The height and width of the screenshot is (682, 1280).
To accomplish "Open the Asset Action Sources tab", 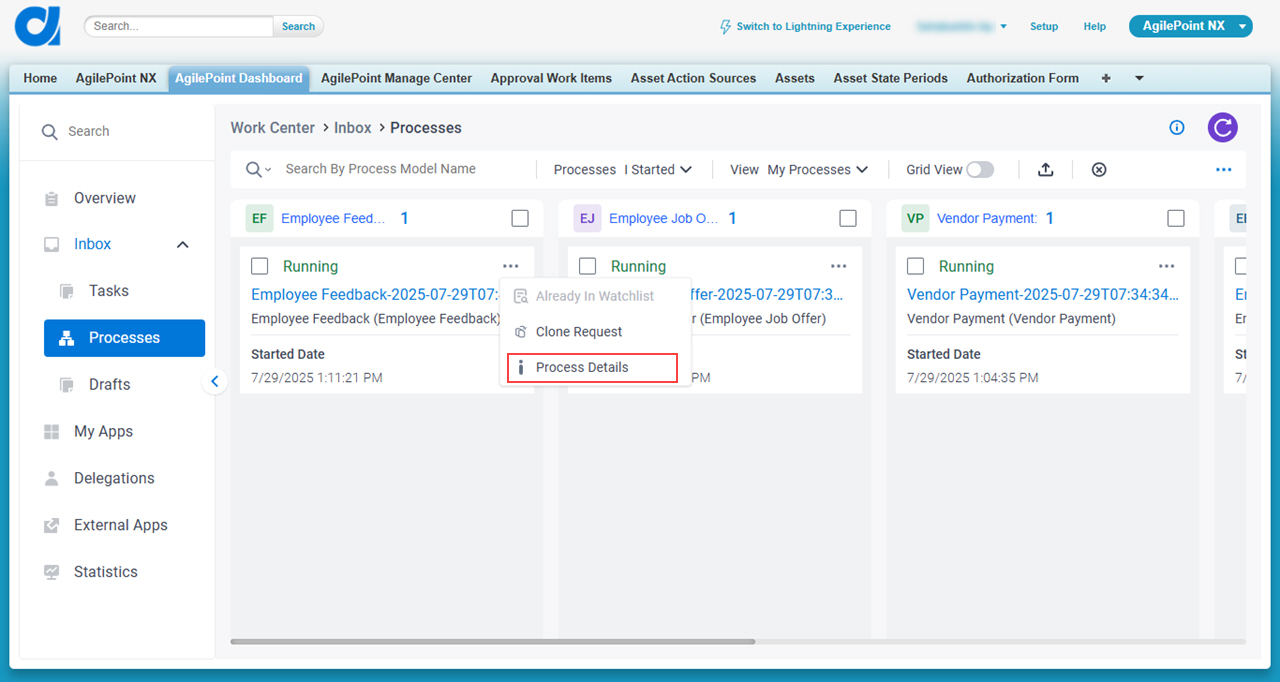I will point(693,78).
